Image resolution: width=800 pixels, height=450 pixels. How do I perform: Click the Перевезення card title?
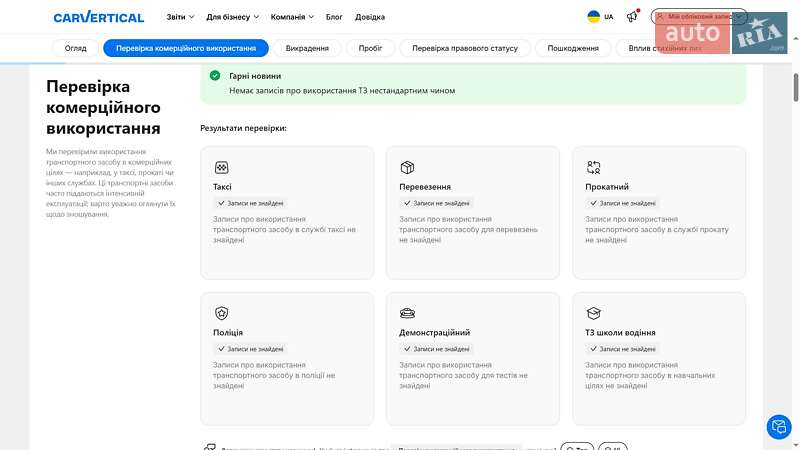pos(425,187)
